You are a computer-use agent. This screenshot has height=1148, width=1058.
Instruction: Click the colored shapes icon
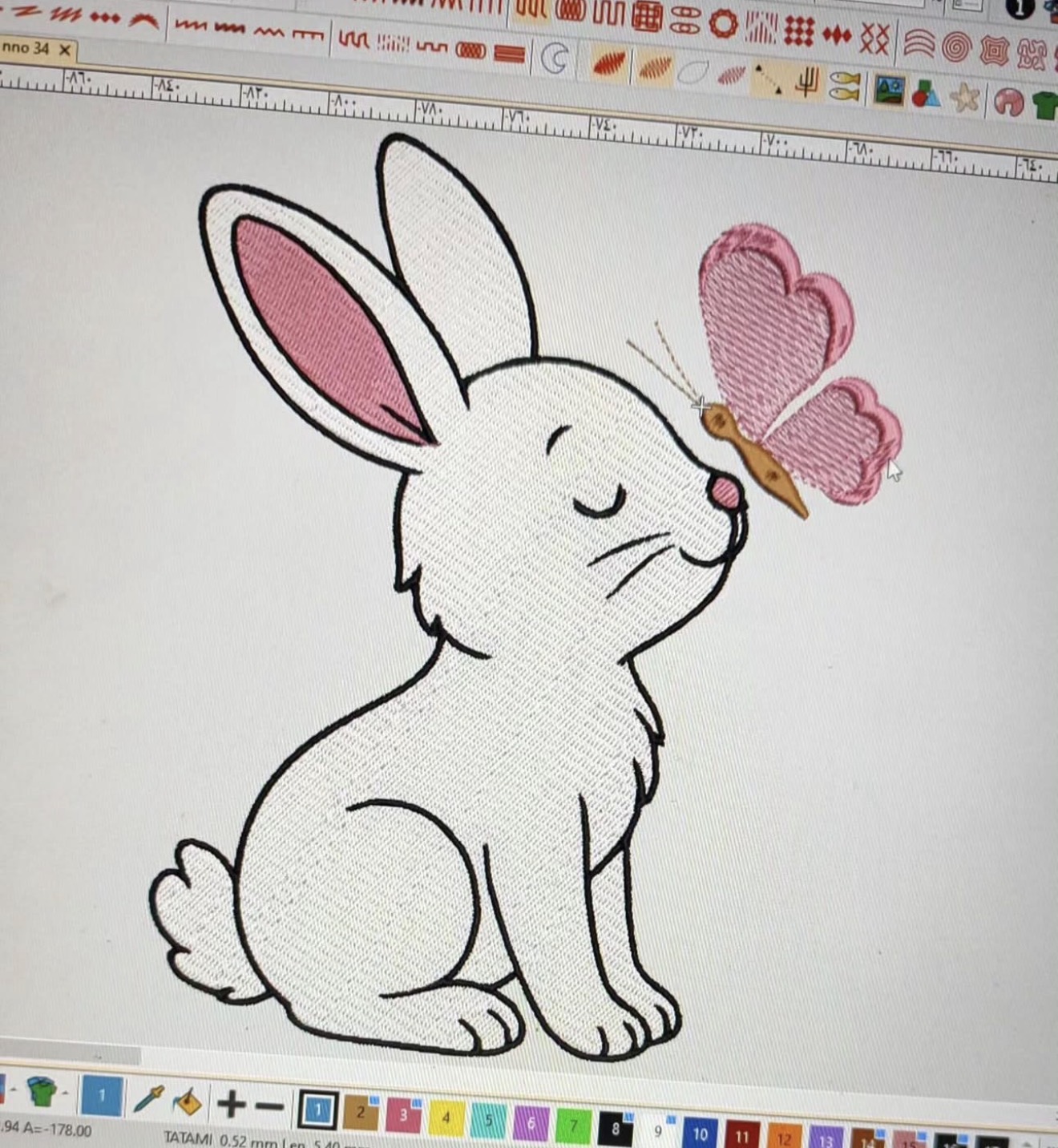(x=926, y=94)
